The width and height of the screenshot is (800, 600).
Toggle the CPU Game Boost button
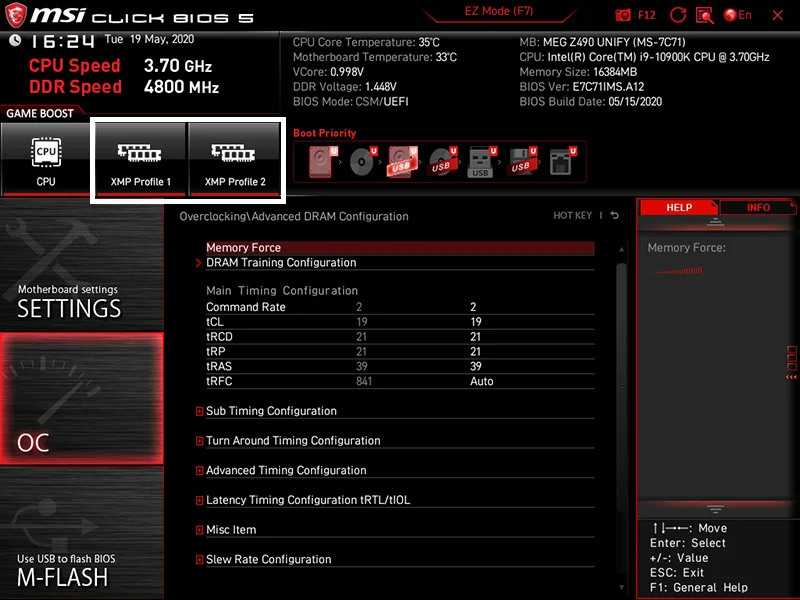point(46,159)
